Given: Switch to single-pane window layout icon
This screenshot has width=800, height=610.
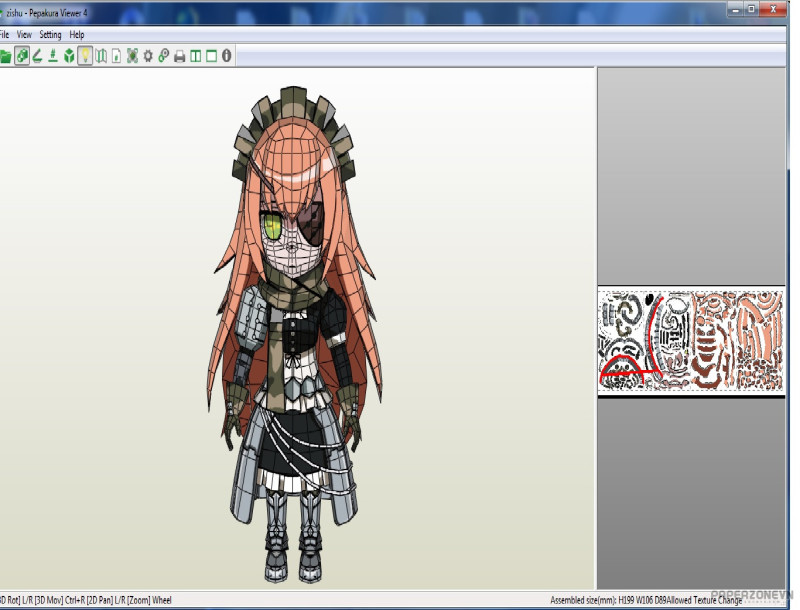Looking at the screenshot, I should [211, 56].
